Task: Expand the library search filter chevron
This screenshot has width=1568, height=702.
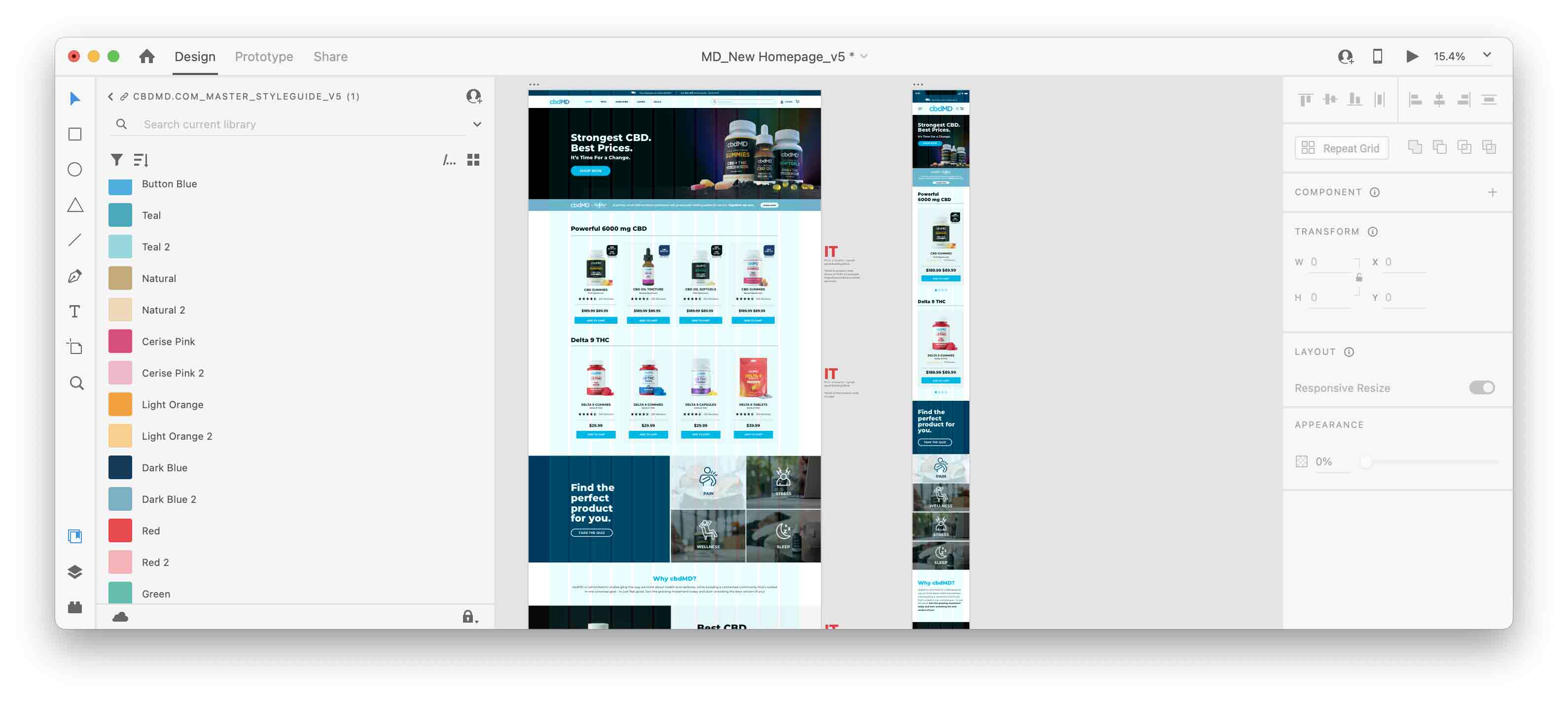Action: point(477,124)
